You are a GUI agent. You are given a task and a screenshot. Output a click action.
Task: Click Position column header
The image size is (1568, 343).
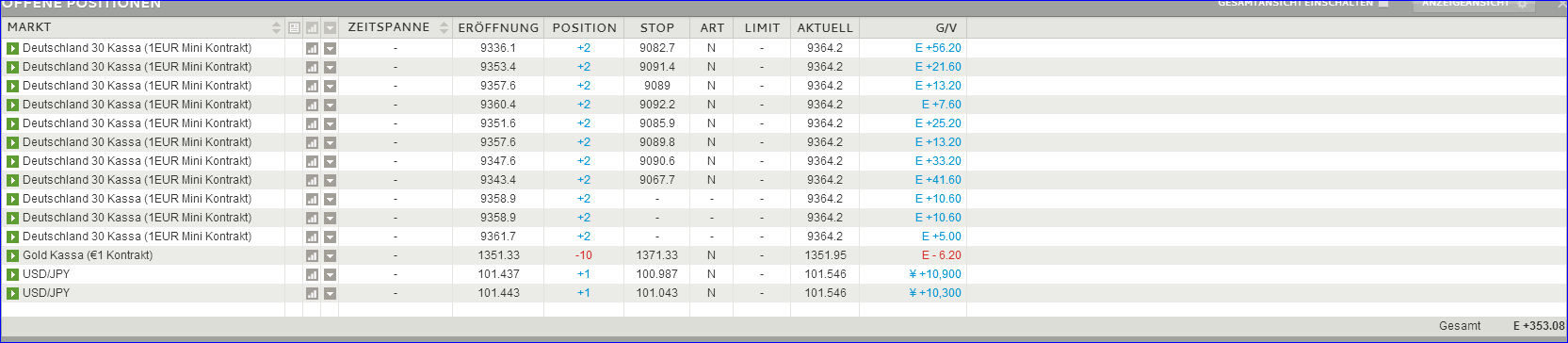click(584, 28)
